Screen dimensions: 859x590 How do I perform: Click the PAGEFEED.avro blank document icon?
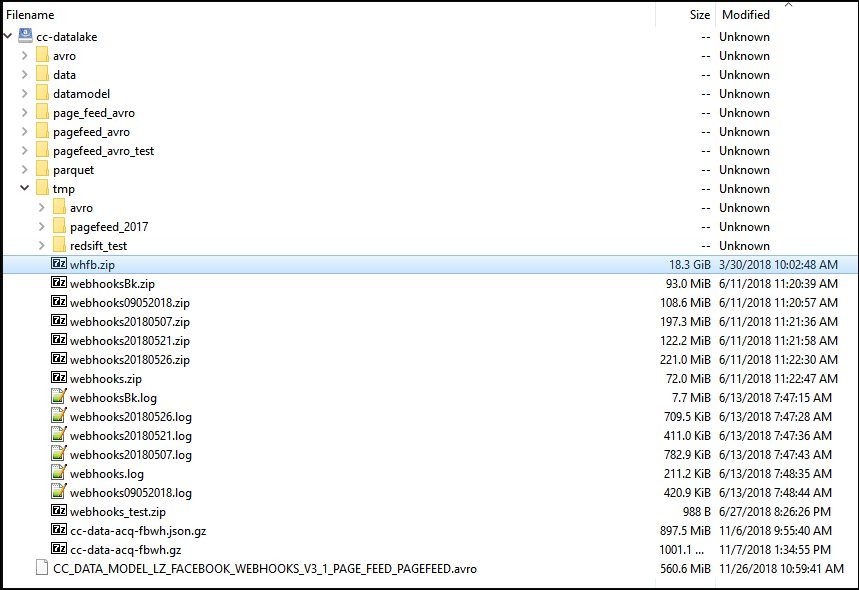(x=42, y=569)
